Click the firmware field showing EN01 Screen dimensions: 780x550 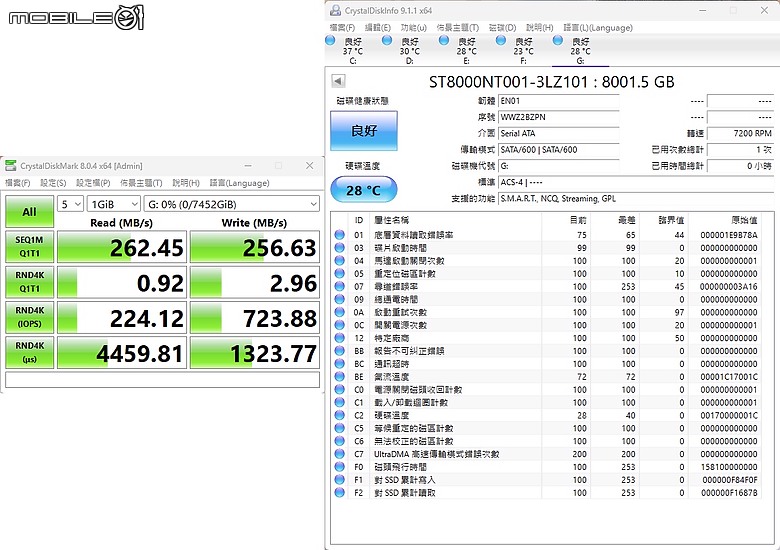point(559,101)
